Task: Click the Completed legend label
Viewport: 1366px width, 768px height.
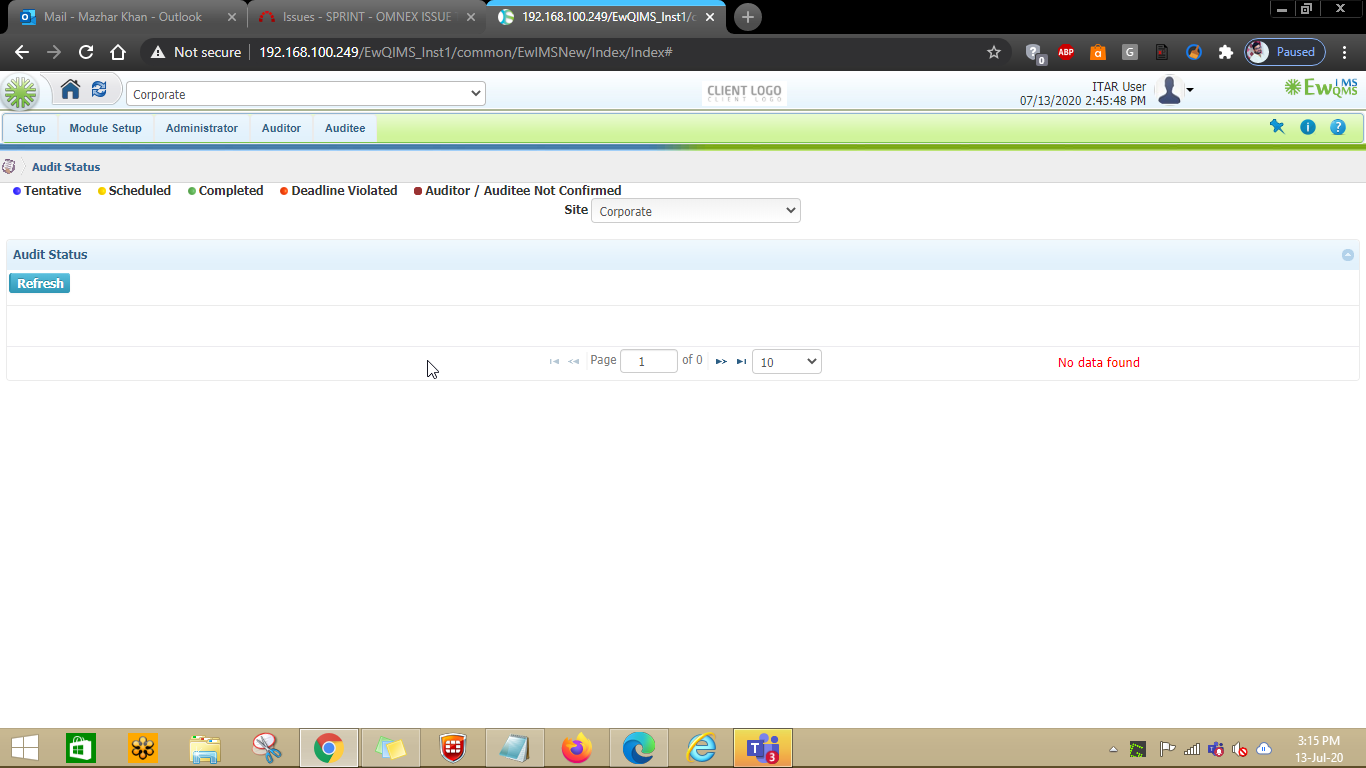Action: 231,191
